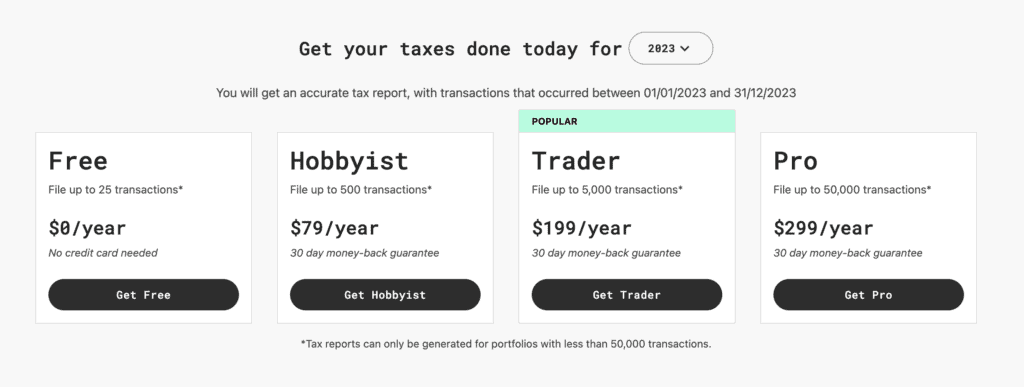Click the Get Hobbyist button
Image resolution: width=1024 pixels, height=387 pixels.
385,295
